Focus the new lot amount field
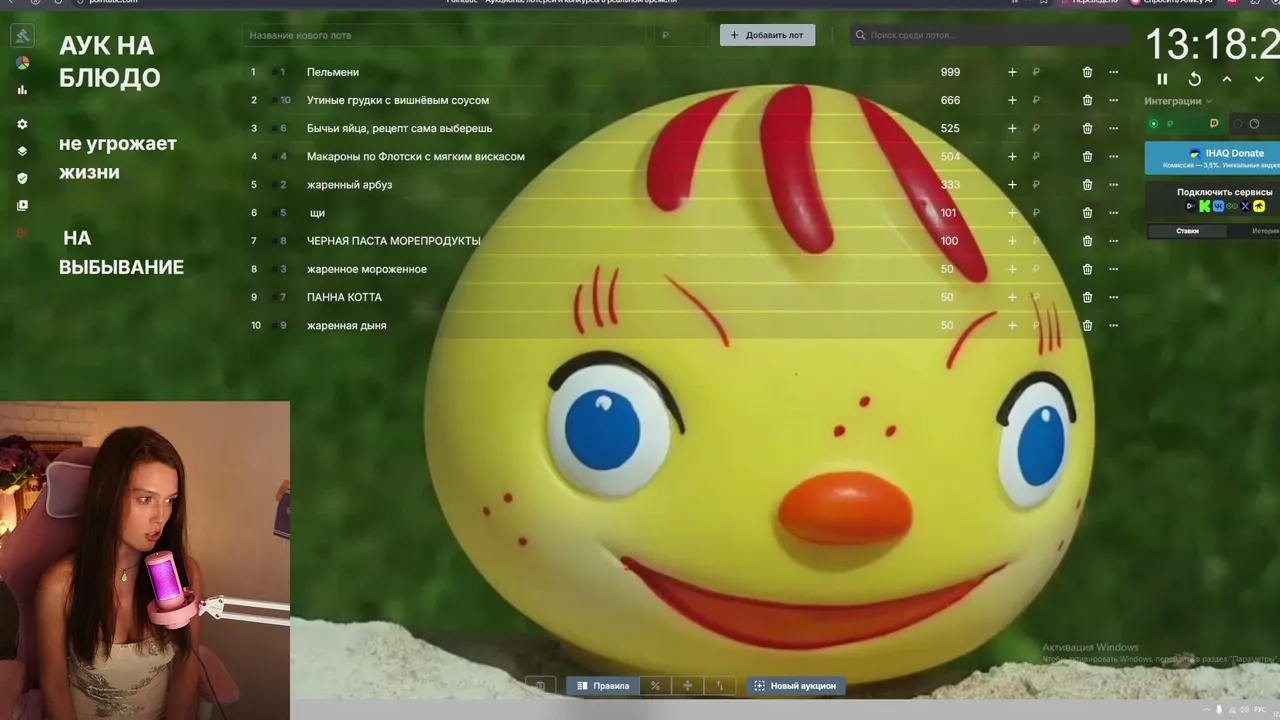This screenshot has height=720, width=1280. [682, 35]
